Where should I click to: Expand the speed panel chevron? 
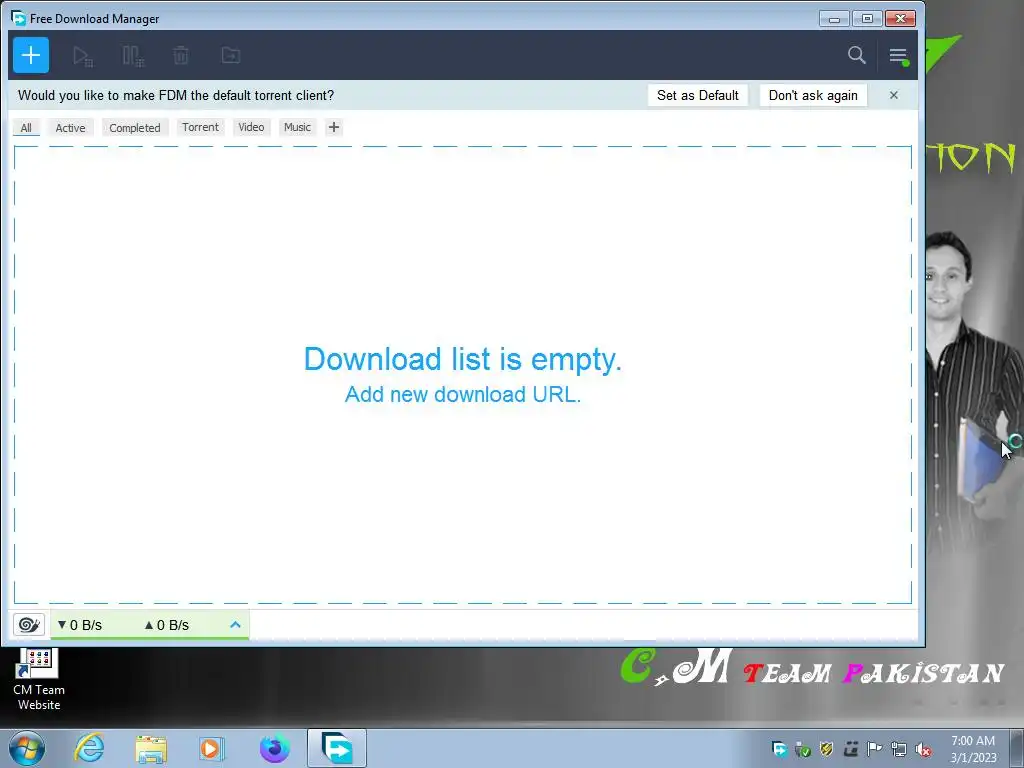coord(235,625)
